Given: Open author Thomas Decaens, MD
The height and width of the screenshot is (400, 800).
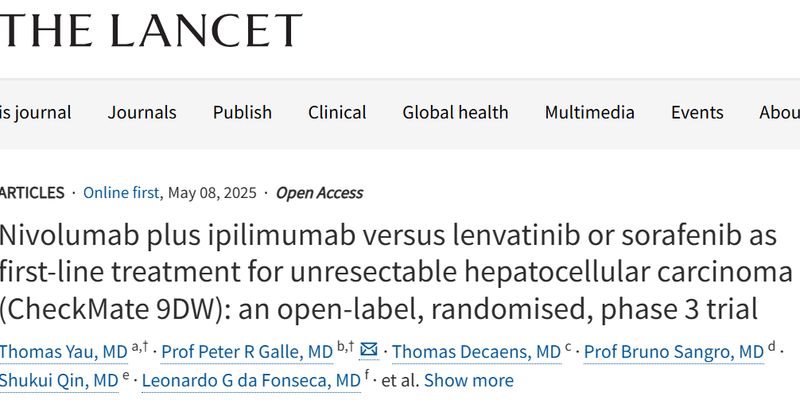Looking at the screenshot, I should tap(477, 352).
